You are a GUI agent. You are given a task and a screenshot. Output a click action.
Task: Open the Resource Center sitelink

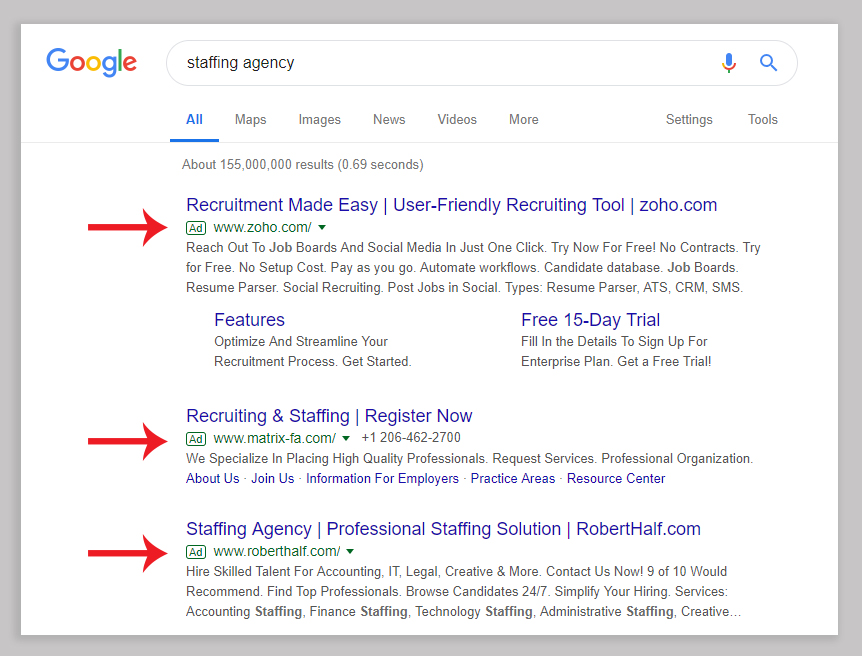pos(616,478)
